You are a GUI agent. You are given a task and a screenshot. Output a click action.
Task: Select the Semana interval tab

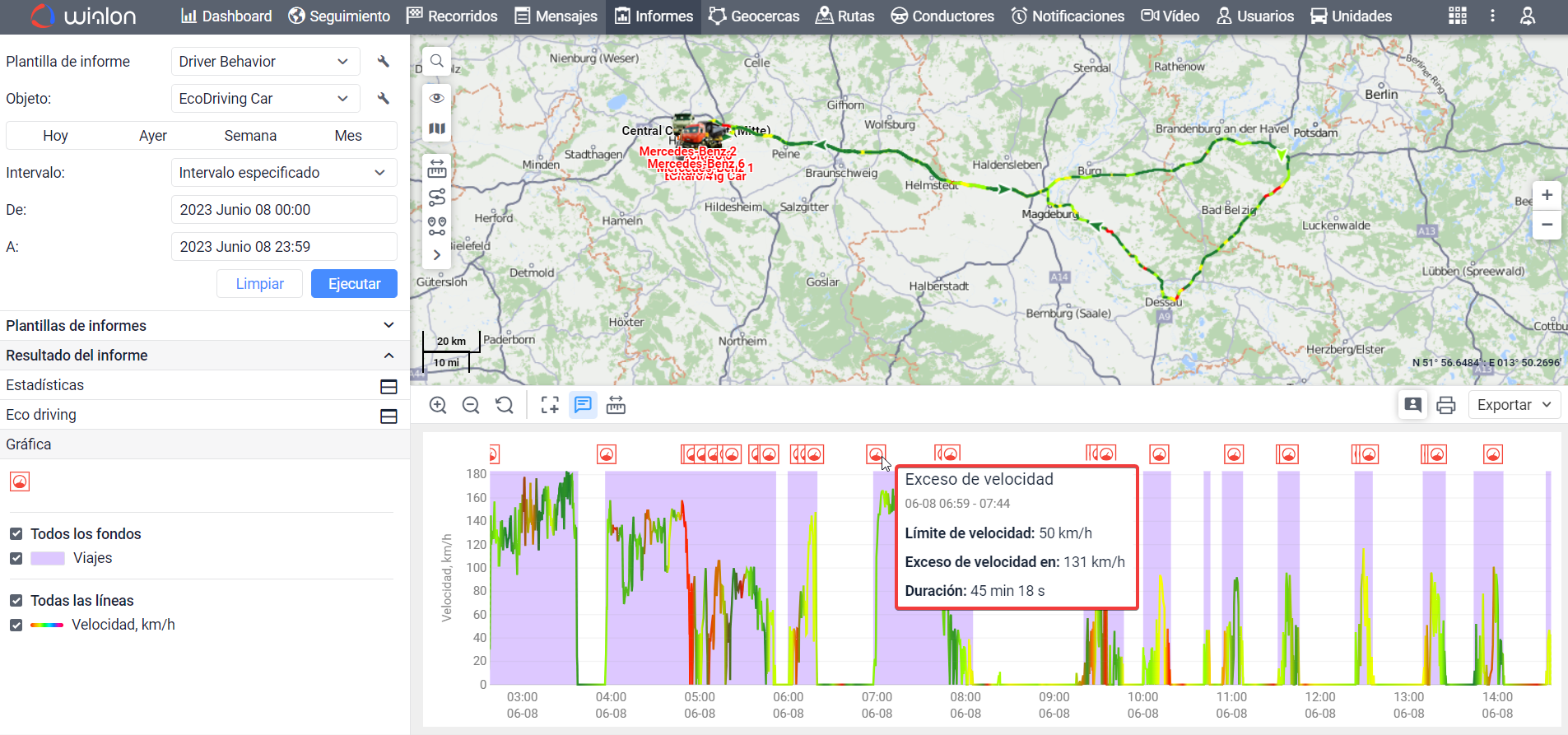(250, 136)
